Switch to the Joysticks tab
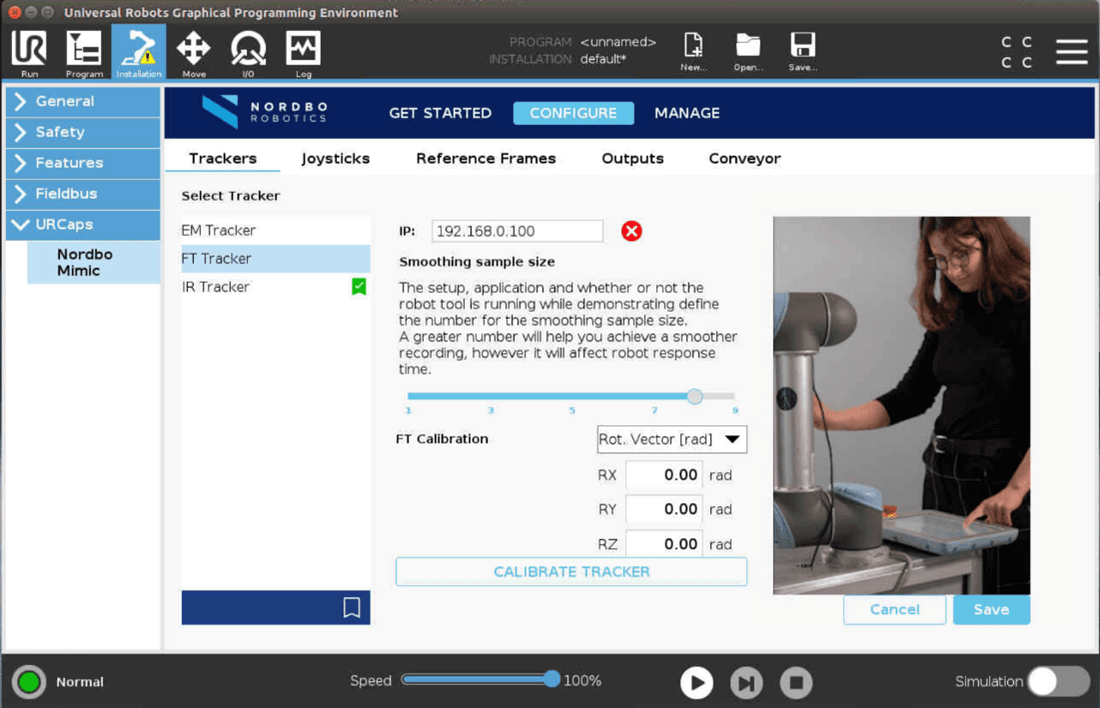 [x=335, y=158]
